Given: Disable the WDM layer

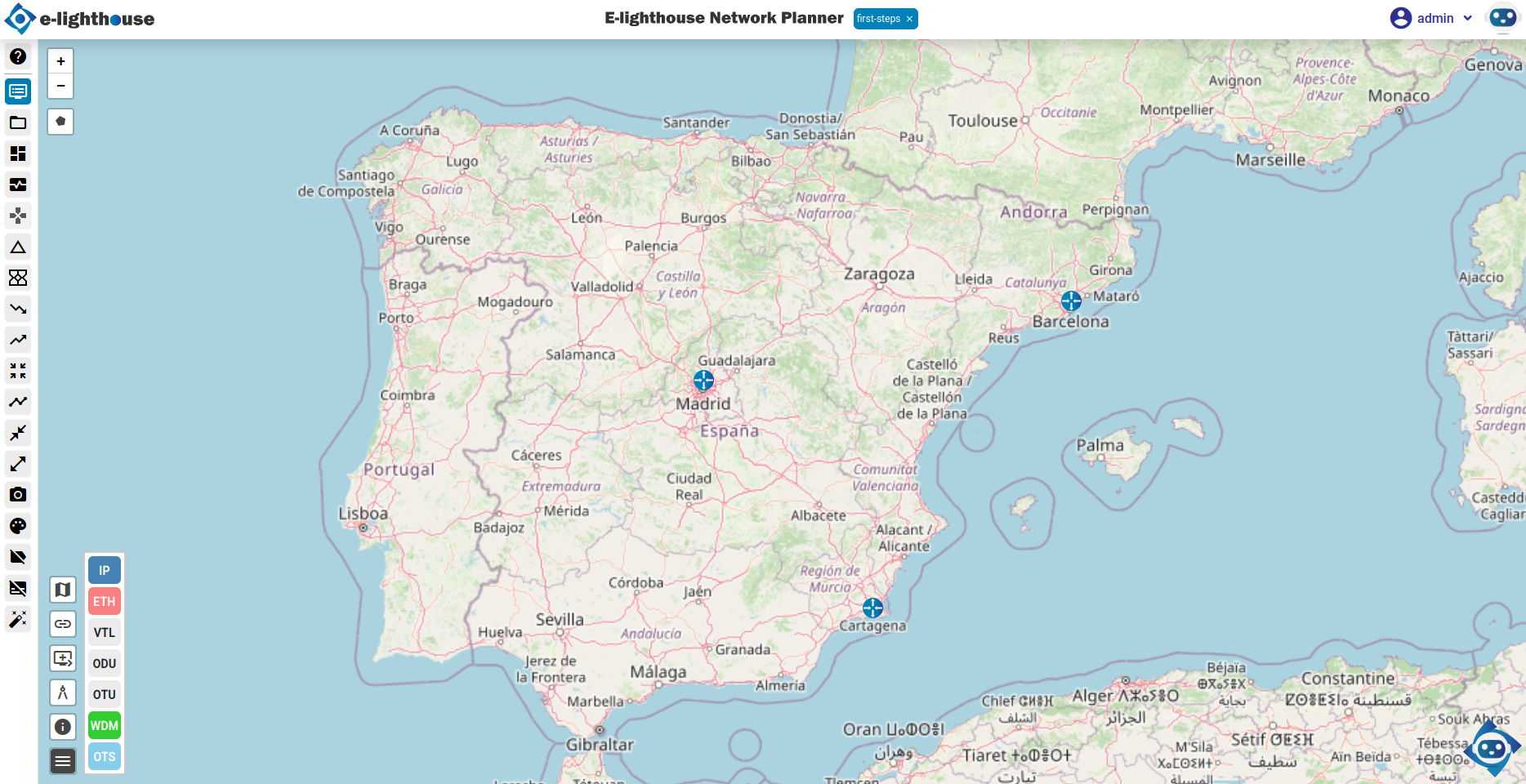Looking at the screenshot, I should 104,725.
